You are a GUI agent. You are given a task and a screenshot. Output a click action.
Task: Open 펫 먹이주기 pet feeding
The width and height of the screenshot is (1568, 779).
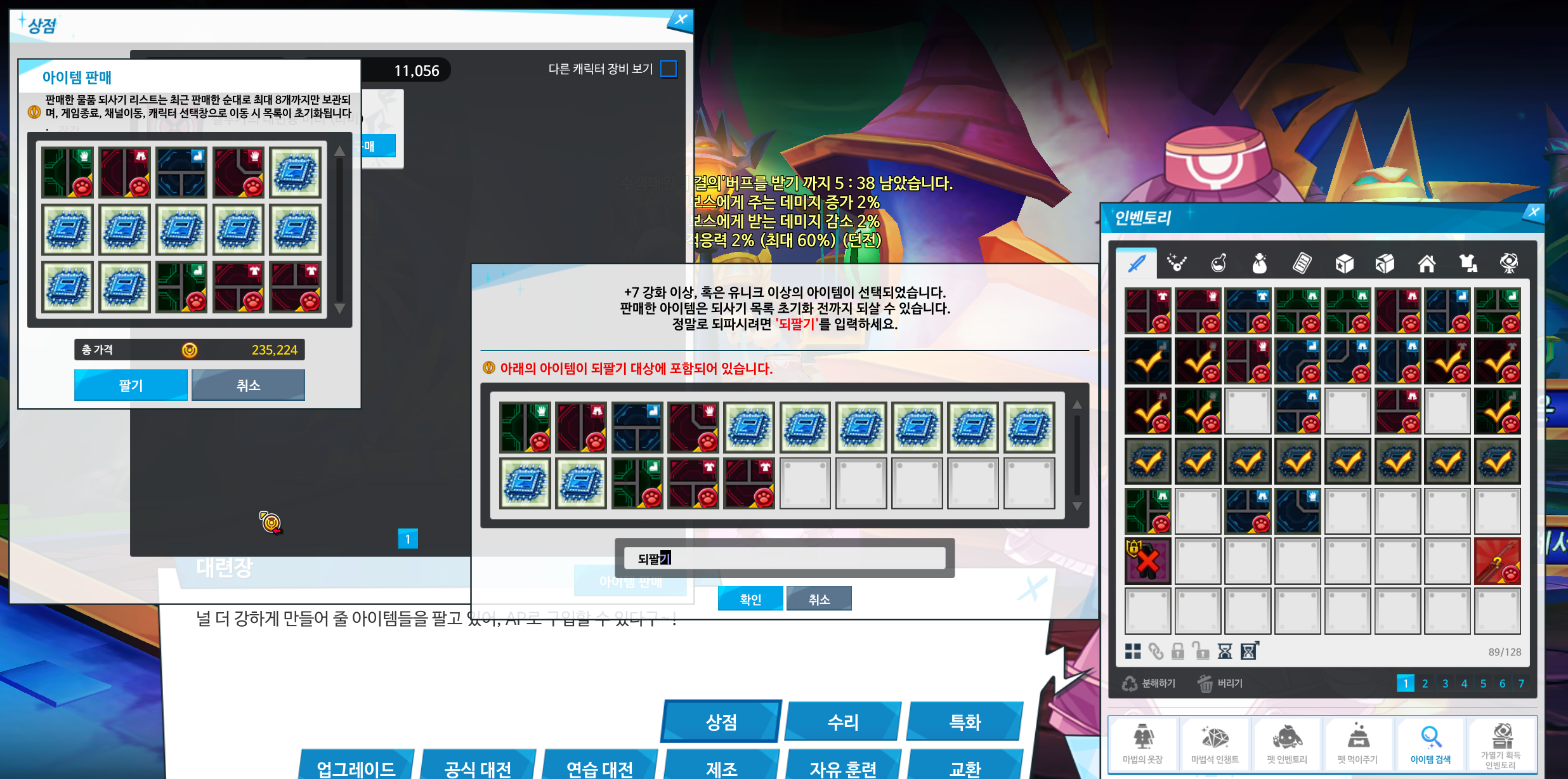tap(1358, 744)
